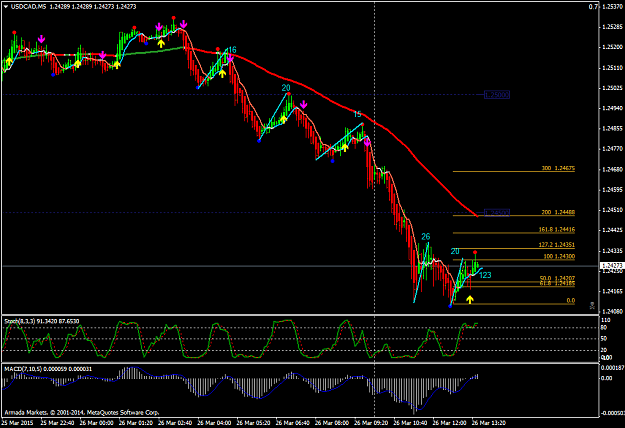Click the Fibonacci label 61.8 1.24185
Viewport: 625px width, 428px height.
click(557, 283)
